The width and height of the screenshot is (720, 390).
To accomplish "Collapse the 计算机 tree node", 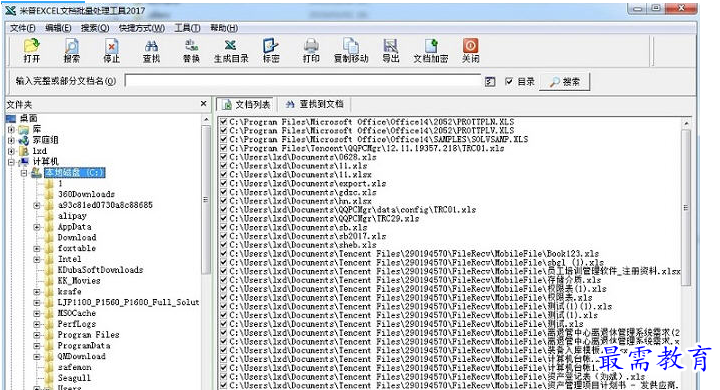I will click(11, 162).
